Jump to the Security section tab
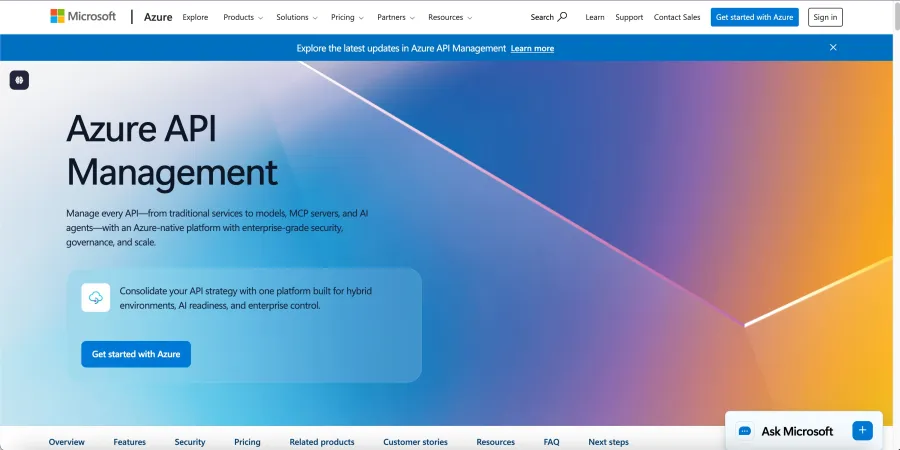This screenshot has width=900, height=450. [190, 442]
